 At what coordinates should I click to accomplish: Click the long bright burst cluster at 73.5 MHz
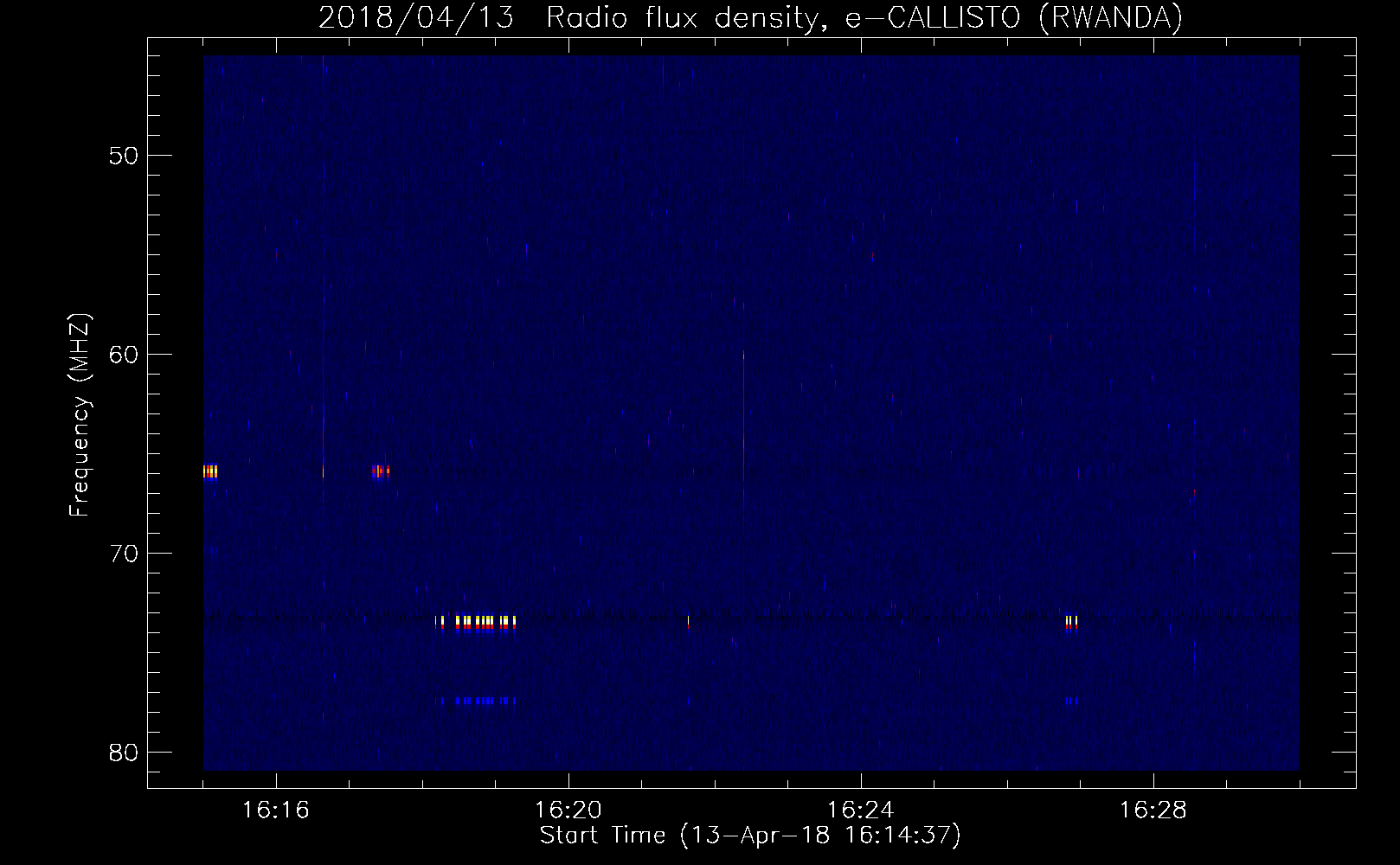(477, 623)
